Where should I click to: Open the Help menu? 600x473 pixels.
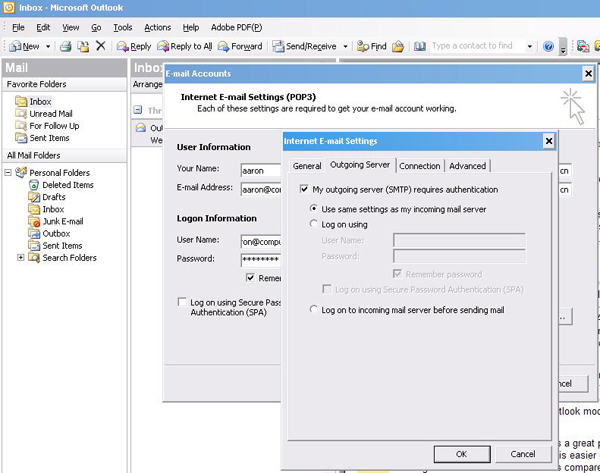tap(191, 28)
